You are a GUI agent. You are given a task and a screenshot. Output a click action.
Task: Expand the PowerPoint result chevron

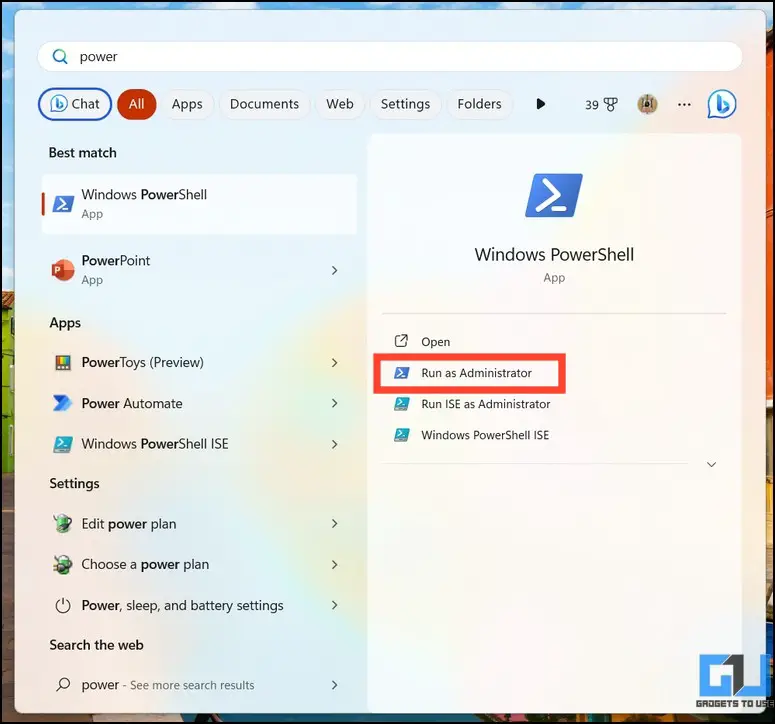[335, 270]
